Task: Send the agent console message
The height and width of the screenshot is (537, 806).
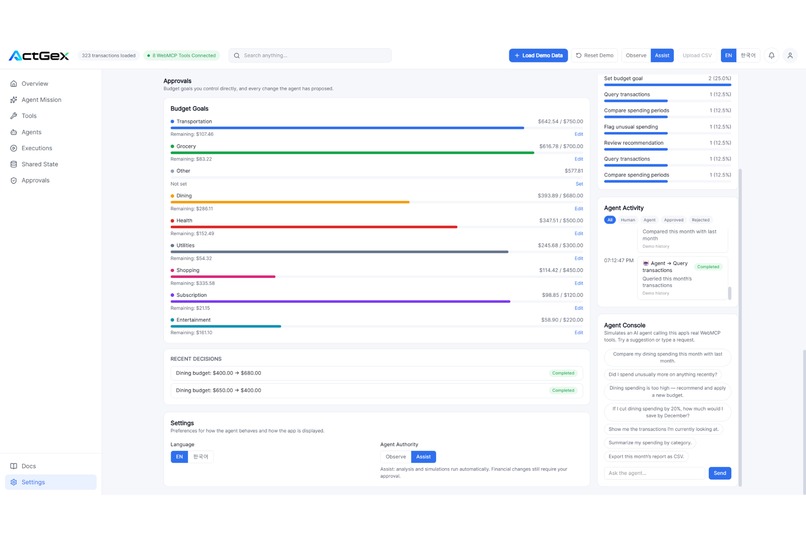Action: [x=720, y=473]
